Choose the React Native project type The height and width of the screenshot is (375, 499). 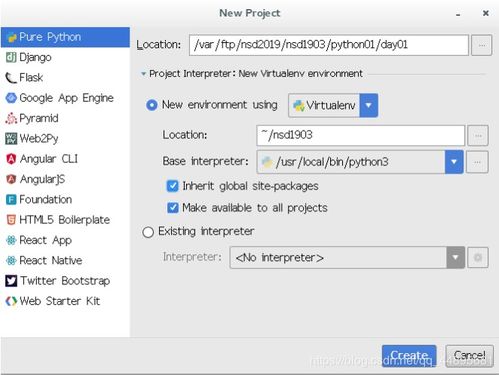coord(65,261)
